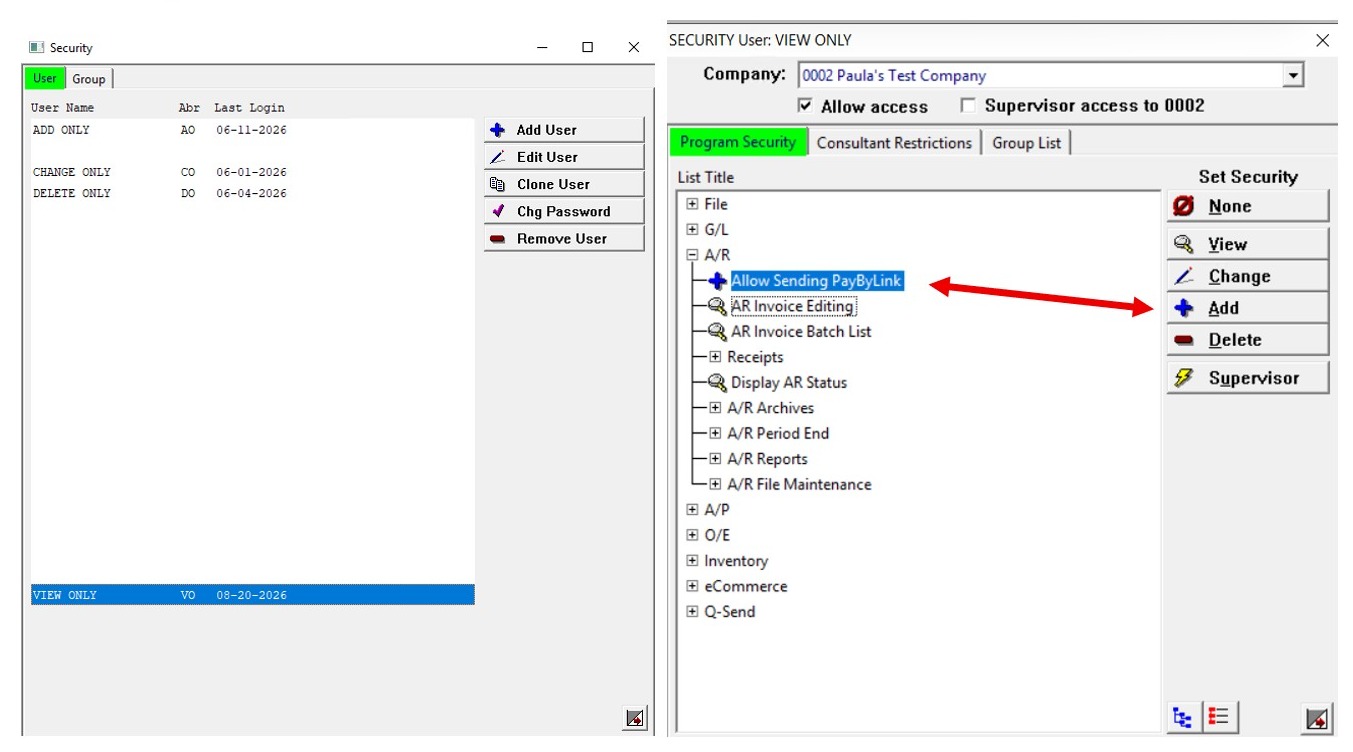This screenshot has width=1353, height=752.
Task: Select the DELETE ONLY user row
Action: click(252, 193)
